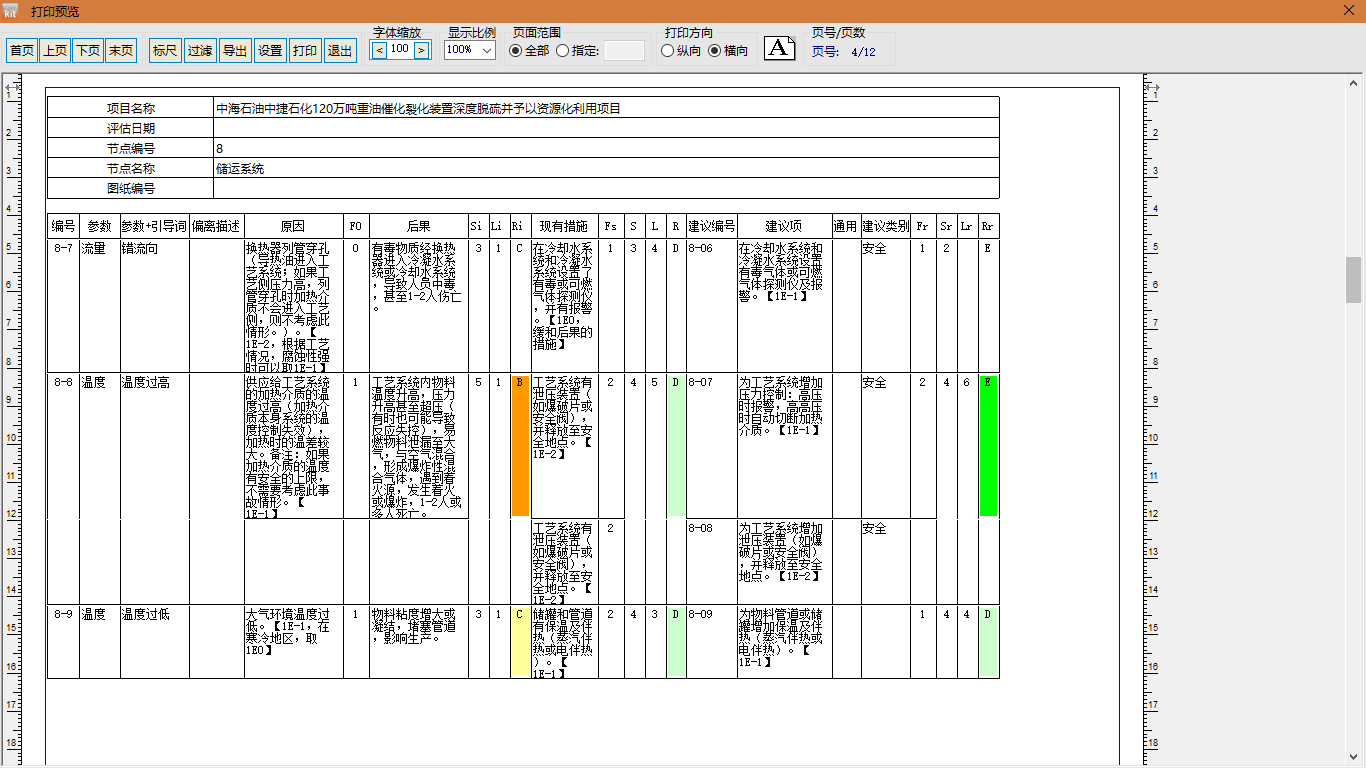Click the node name value 储运系统
This screenshot has width=1366, height=768.
click(240, 169)
